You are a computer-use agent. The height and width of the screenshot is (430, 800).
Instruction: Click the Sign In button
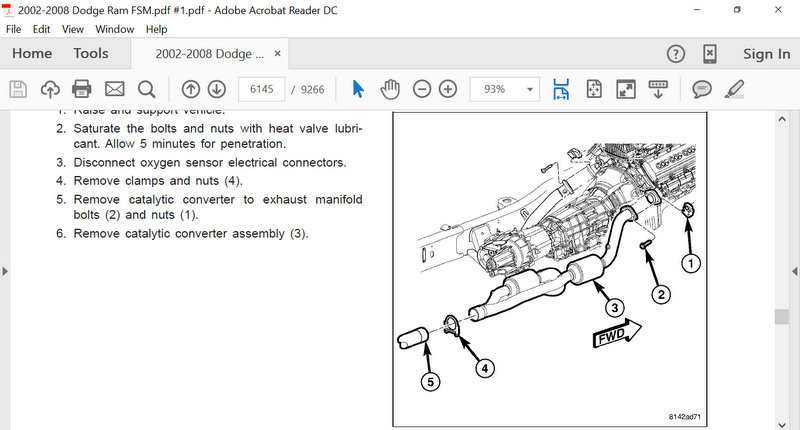pyautogui.click(x=766, y=54)
